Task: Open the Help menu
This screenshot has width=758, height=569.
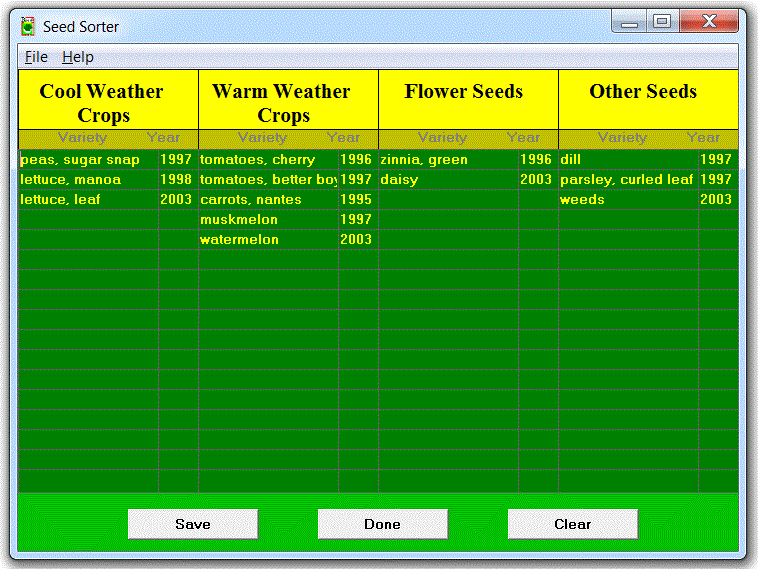Action: 78,57
